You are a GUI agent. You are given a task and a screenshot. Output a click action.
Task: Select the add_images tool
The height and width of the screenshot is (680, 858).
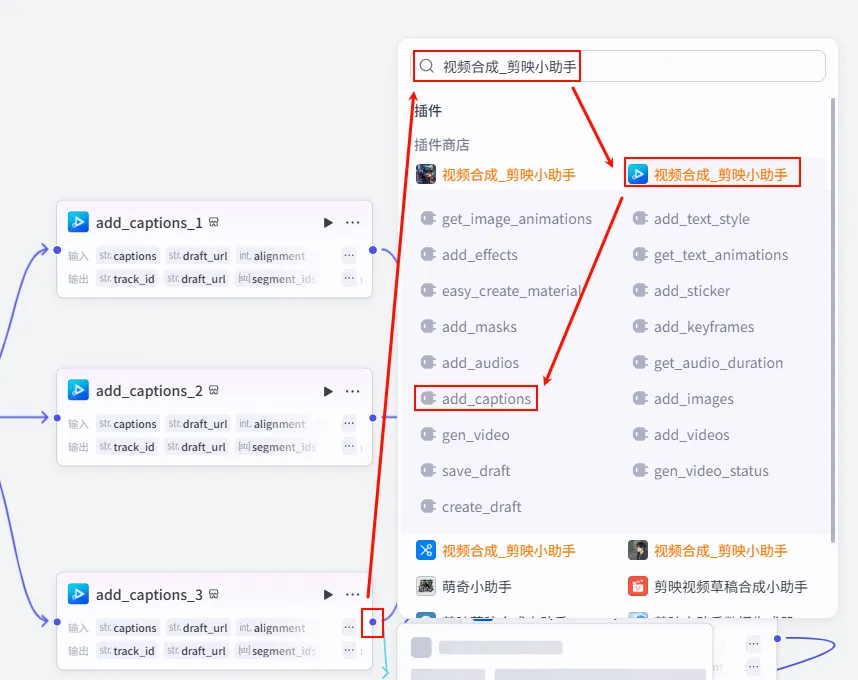[683, 399]
